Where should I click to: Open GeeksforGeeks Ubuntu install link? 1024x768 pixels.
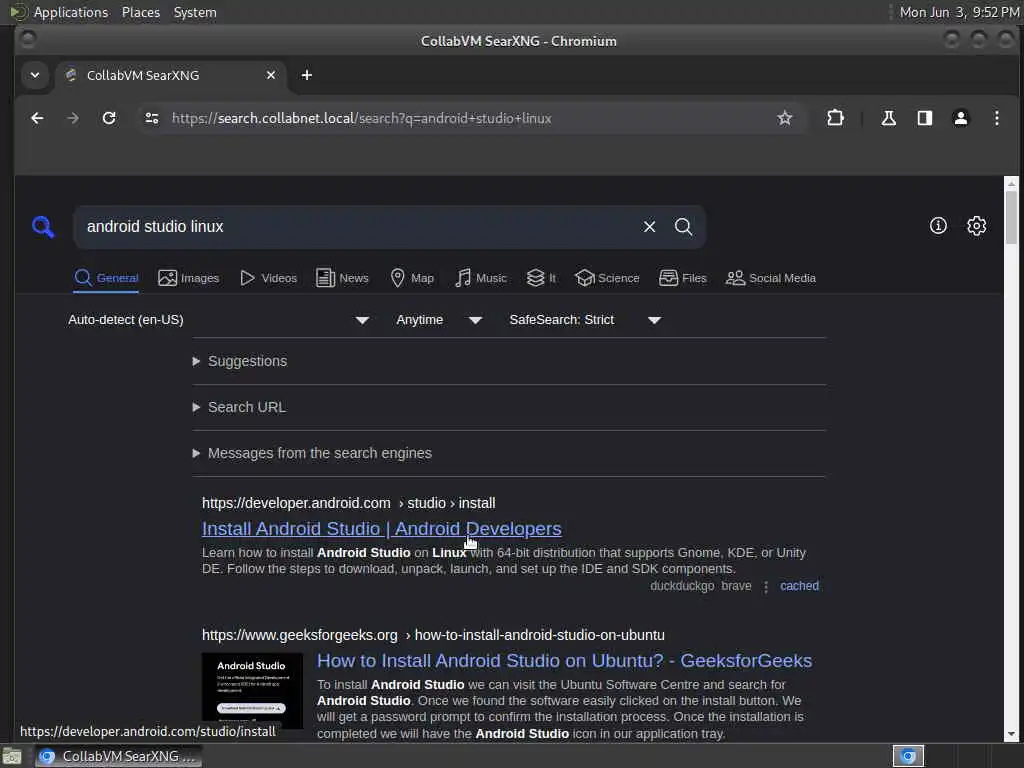[x=564, y=660]
